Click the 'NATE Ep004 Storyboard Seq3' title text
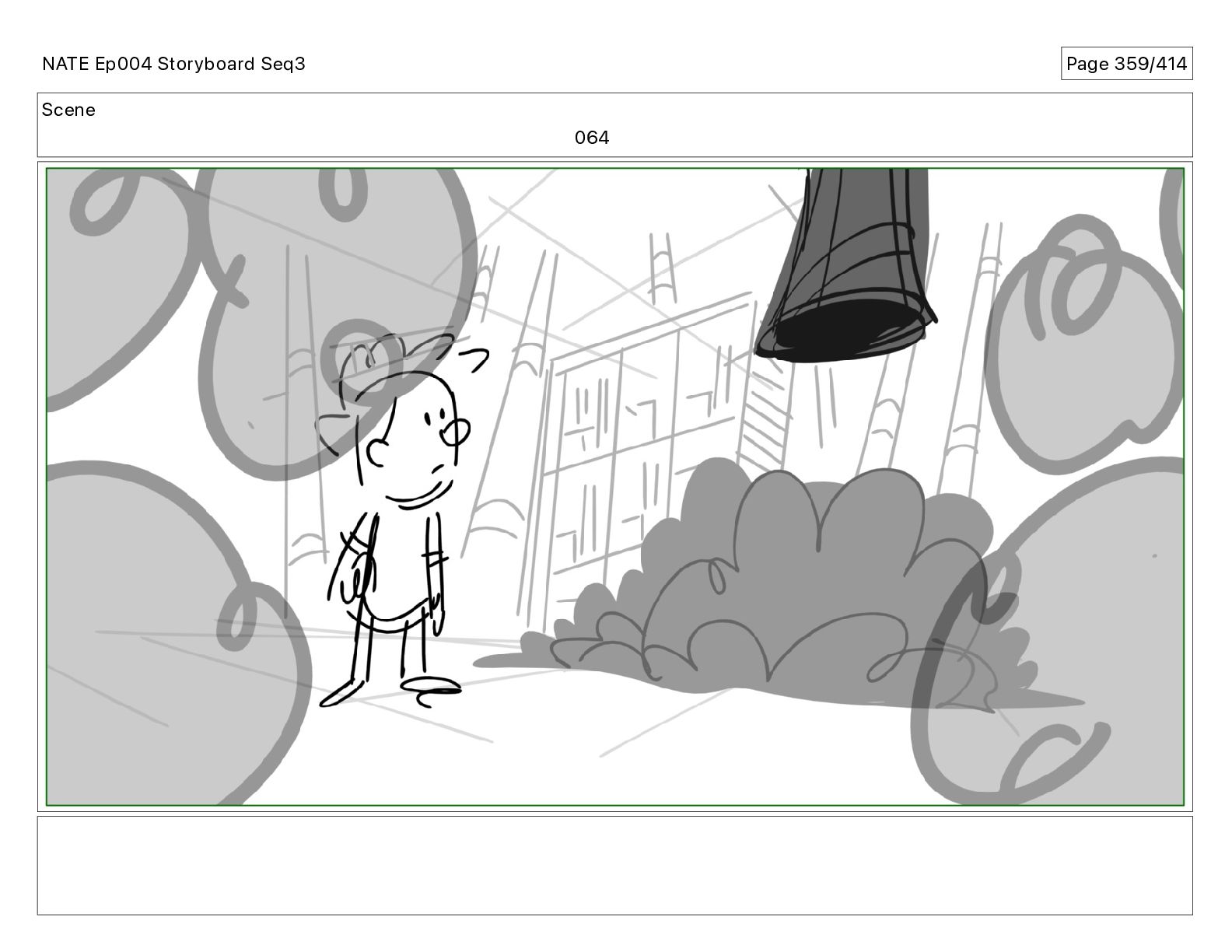The image size is (1232, 952). (x=173, y=64)
